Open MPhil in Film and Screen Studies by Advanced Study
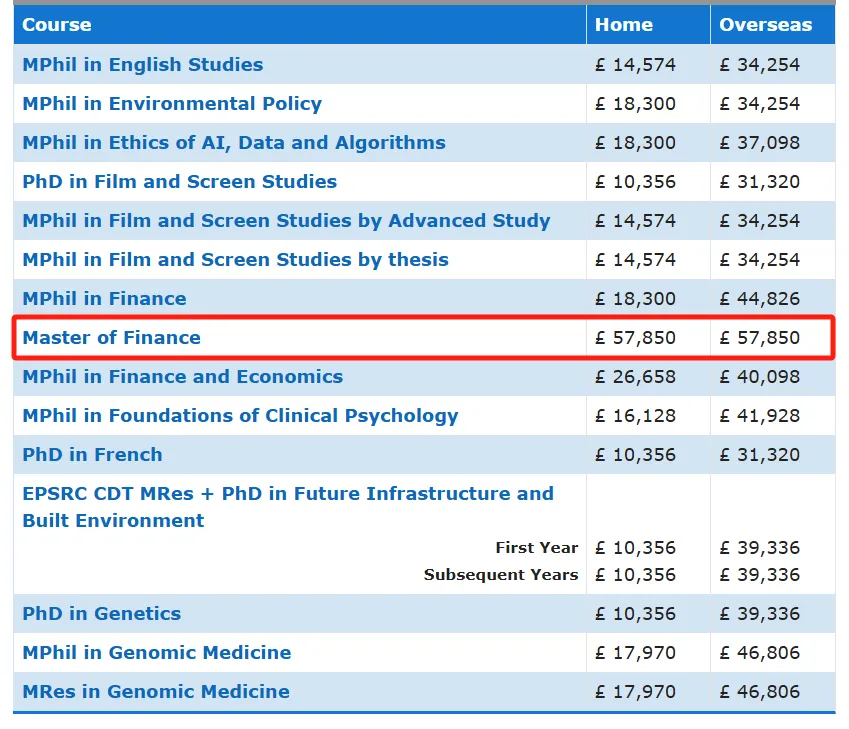Screen dimensions: 849x729 [x=286, y=221]
